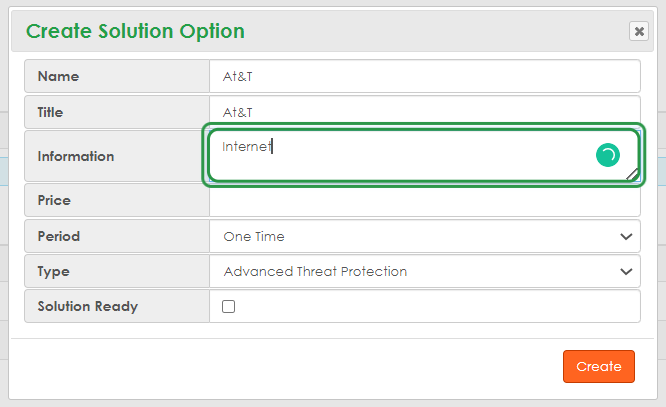Click the Price field label
666x407 pixels.
(x=54, y=200)
